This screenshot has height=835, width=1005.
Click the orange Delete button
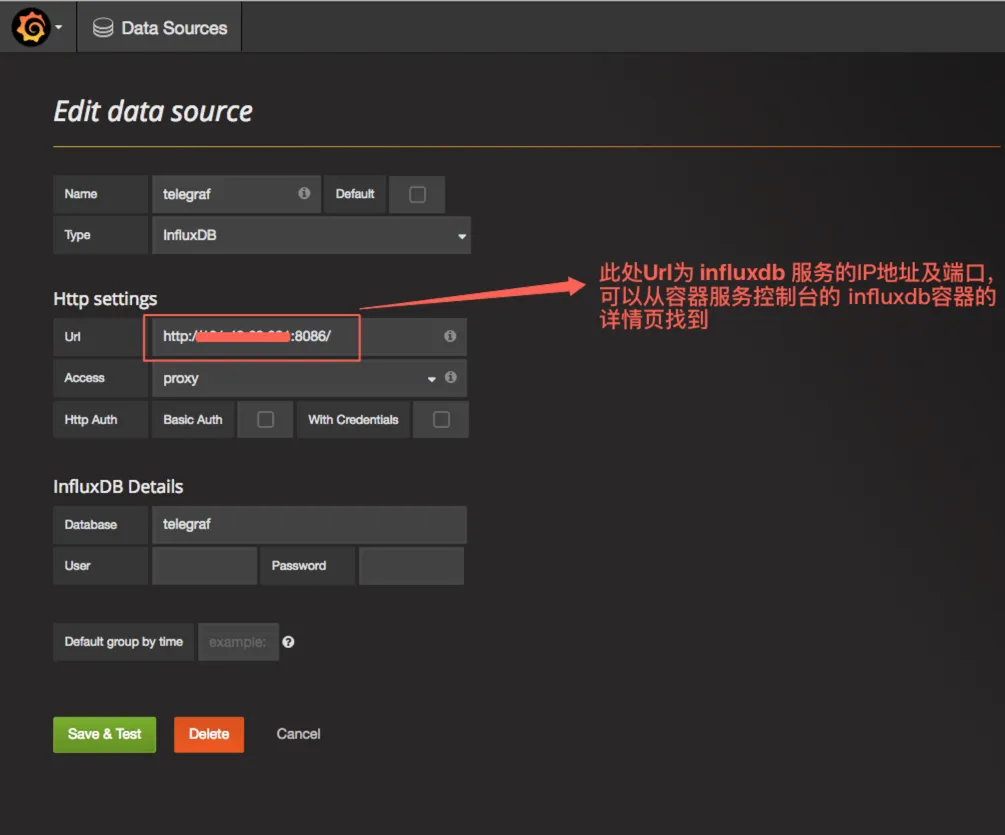(x=209, y=734)
